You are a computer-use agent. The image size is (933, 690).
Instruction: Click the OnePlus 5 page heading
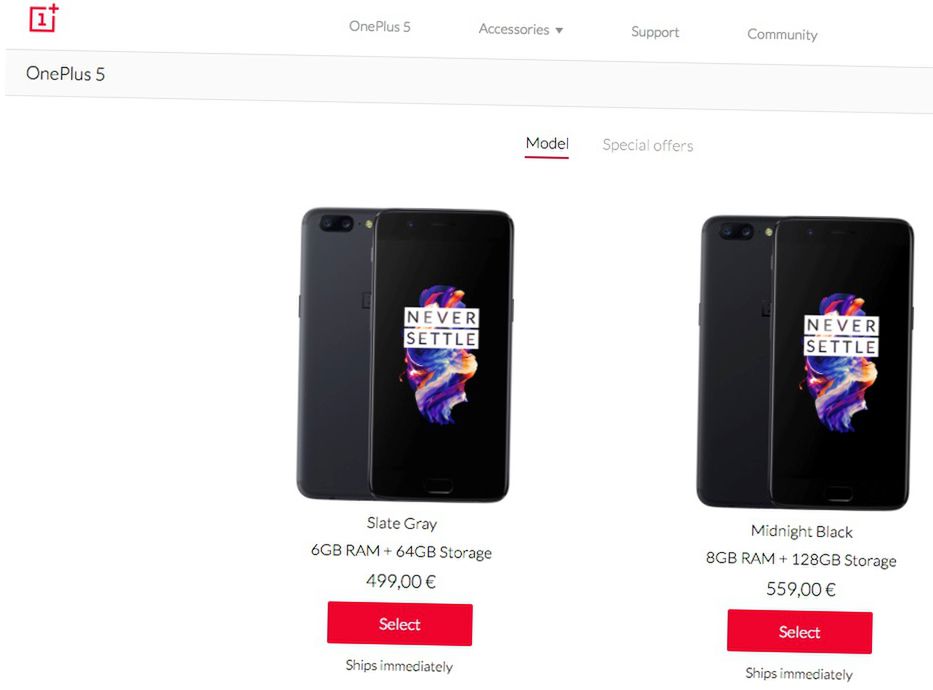click(66, 74)
